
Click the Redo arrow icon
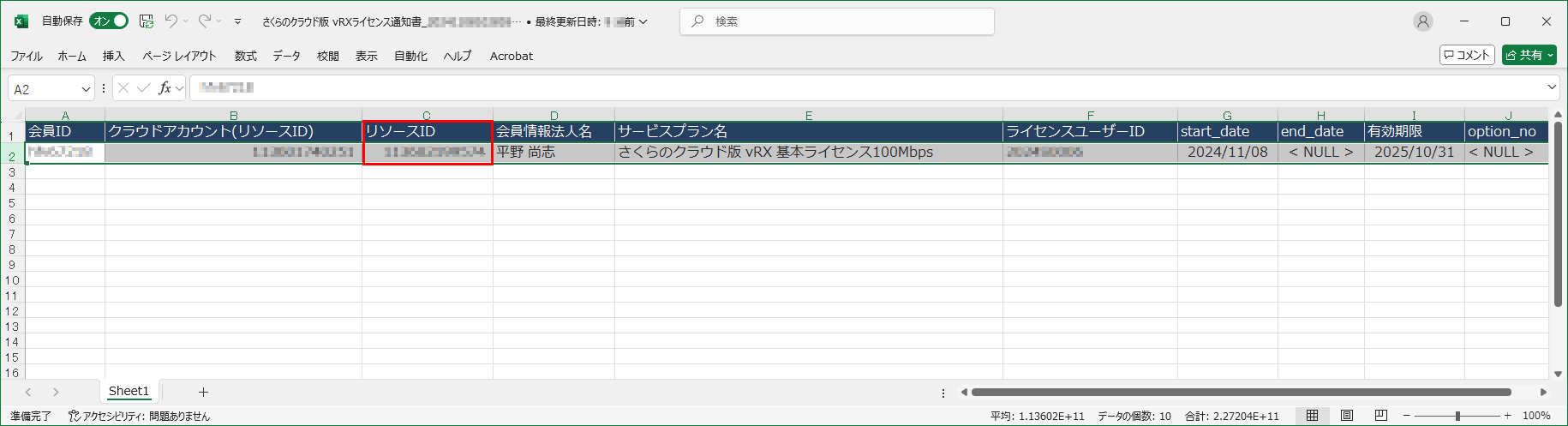click(205, 21)
